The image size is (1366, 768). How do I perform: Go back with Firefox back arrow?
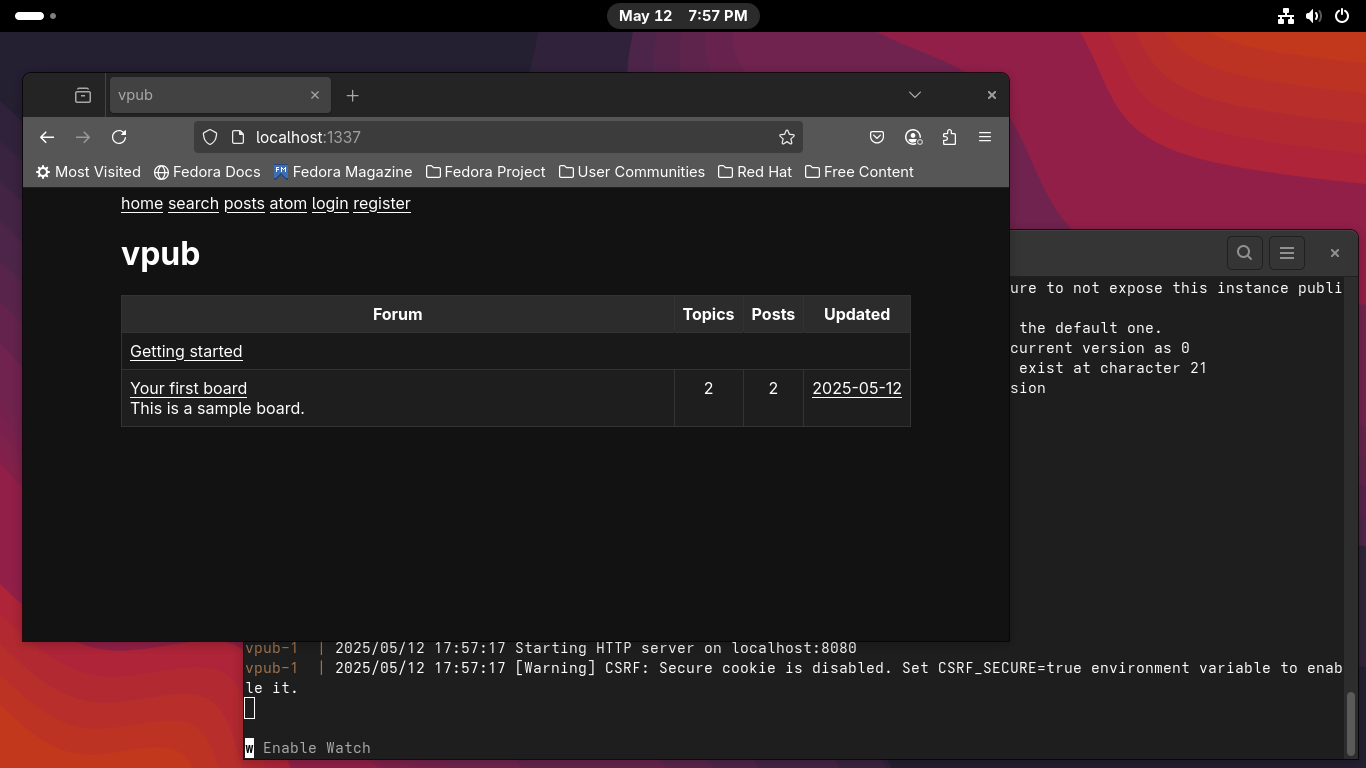[47, 137]
